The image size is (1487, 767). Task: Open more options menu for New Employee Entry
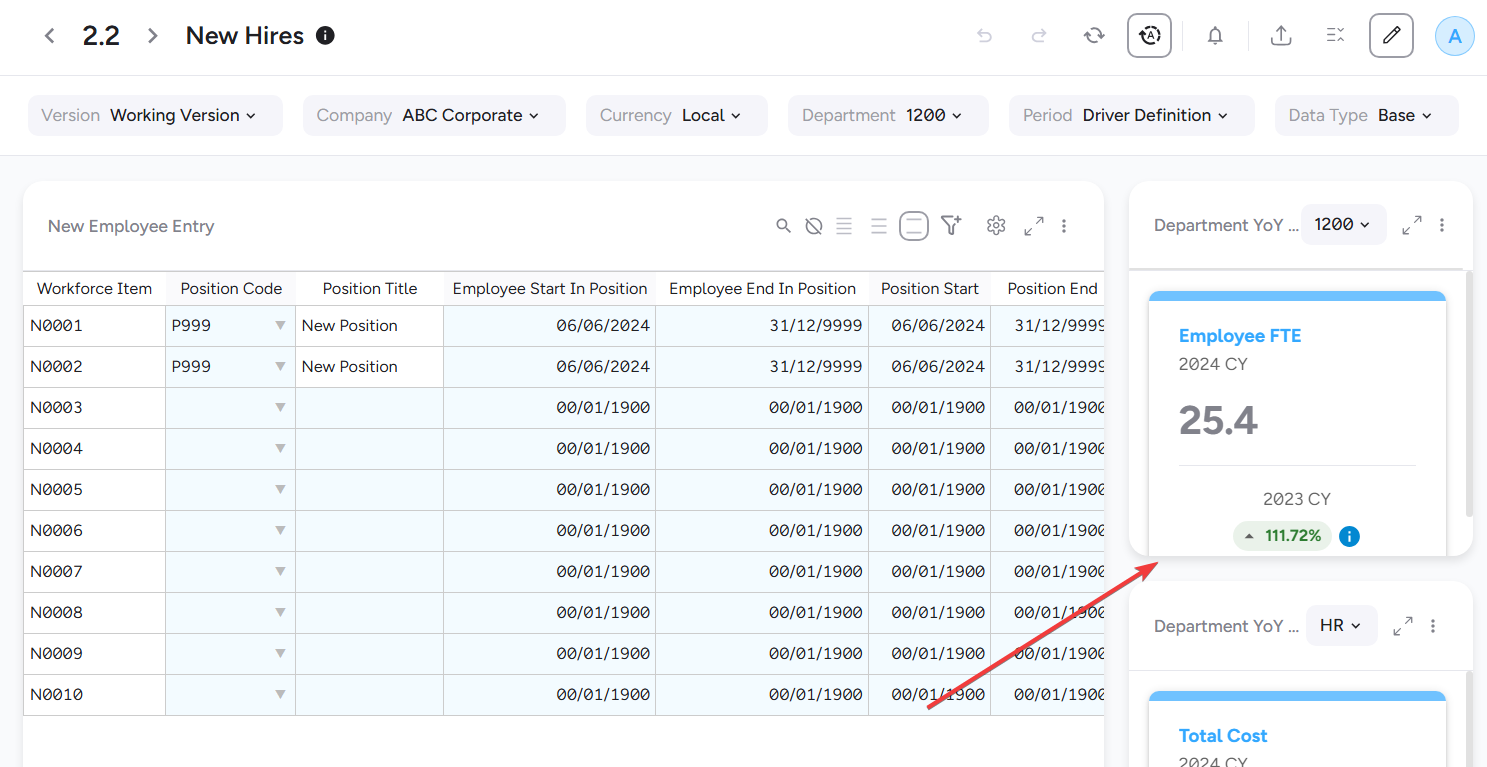[x=1064, y=226]
